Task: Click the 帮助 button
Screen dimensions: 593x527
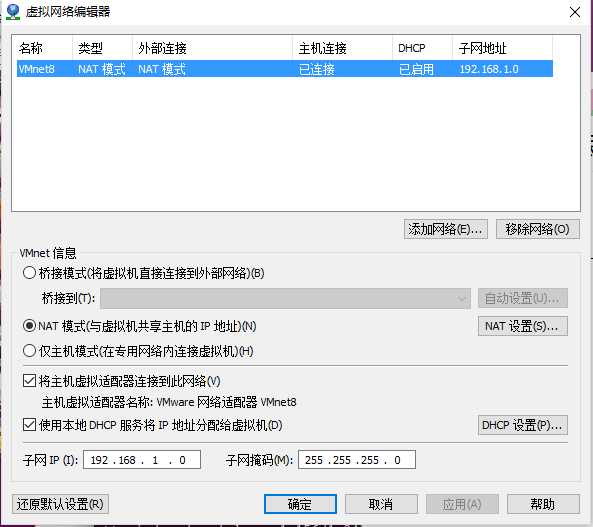Action: (x=543, y=504)
